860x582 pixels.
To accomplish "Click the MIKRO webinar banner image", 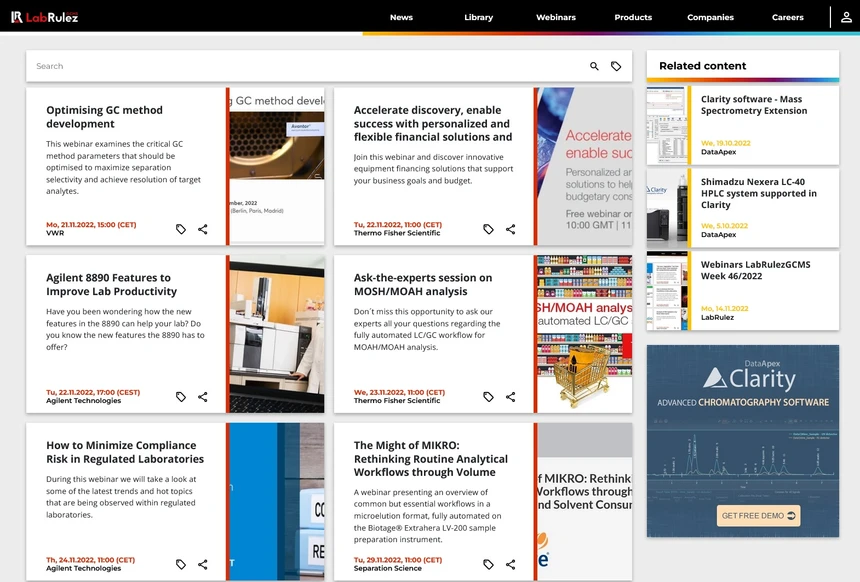I will click(x=585, y=501).
